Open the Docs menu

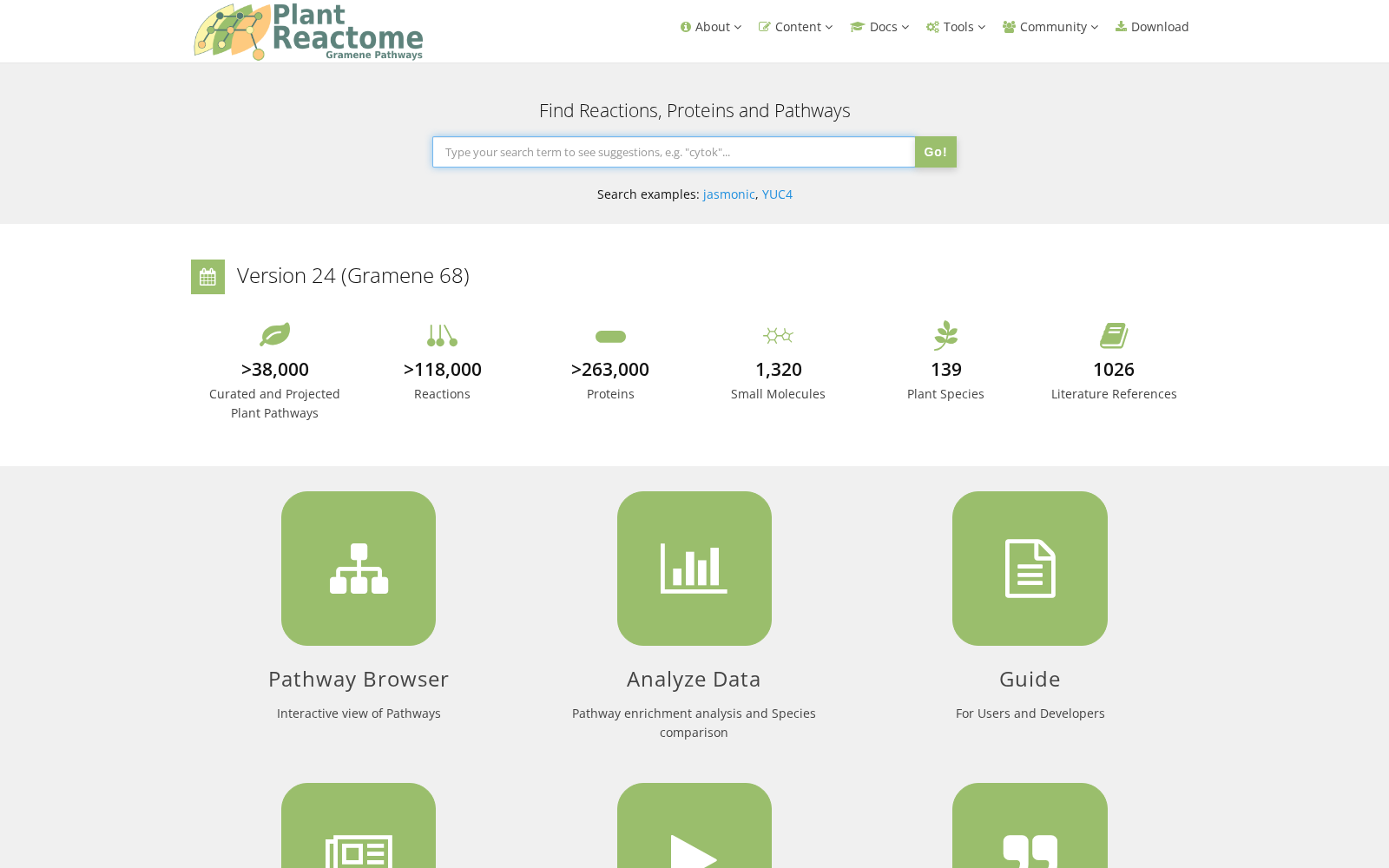879,27
